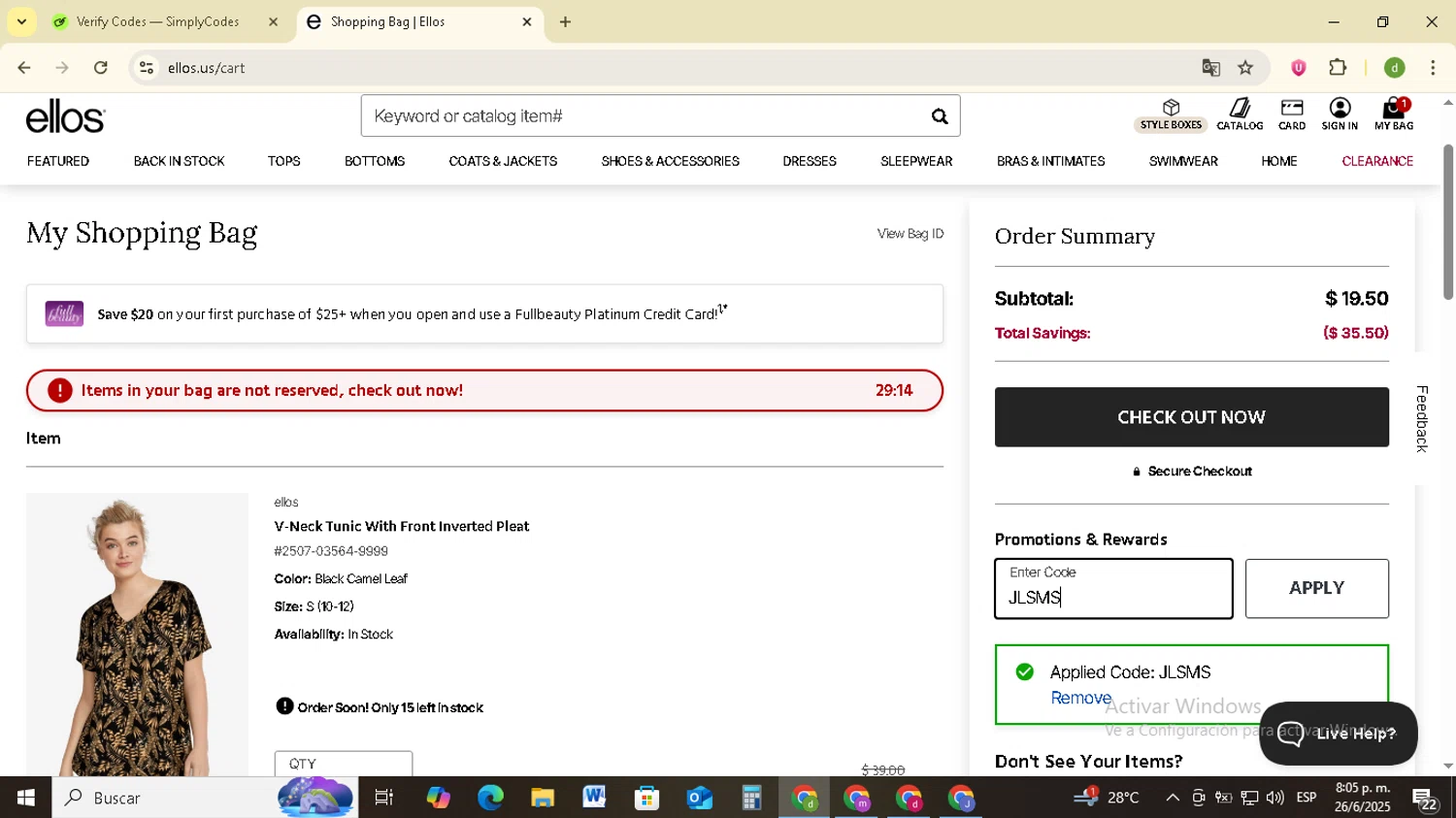Open the uBlock shield extension icon
The height and width of the screenshot is (818, 1456).
pyautogui.click(x=1298, y=68)
